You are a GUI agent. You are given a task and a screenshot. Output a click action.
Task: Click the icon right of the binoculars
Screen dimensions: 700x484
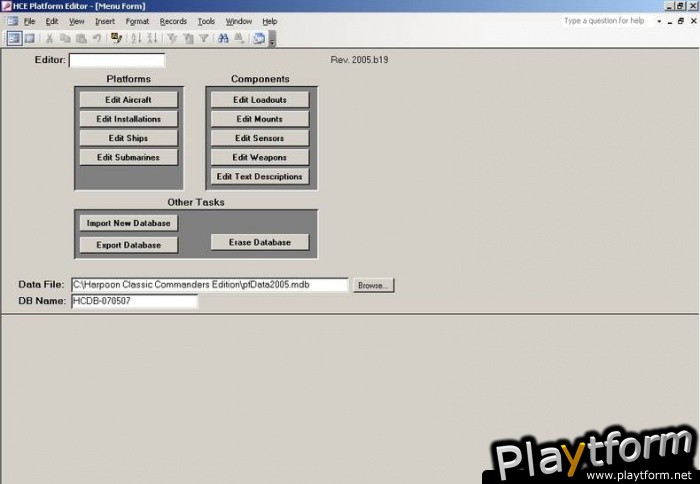[239, 38]
